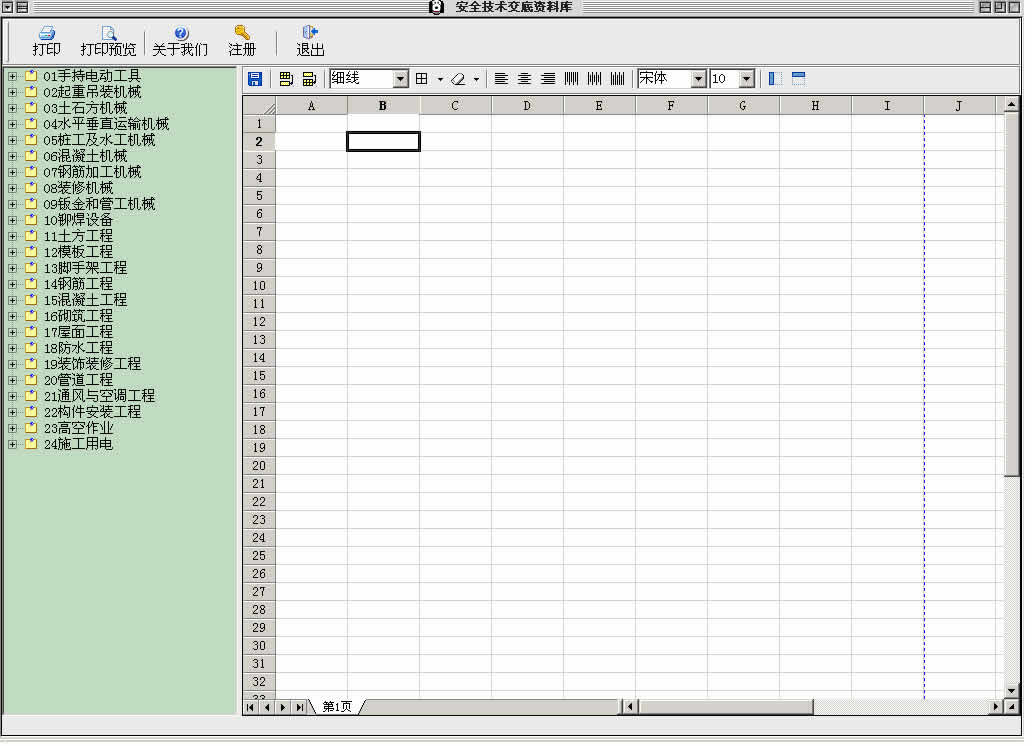This screenshot has width=1032, height=746.
Task: Click the middle vertical alignment icon
Action: click(594, 79)
